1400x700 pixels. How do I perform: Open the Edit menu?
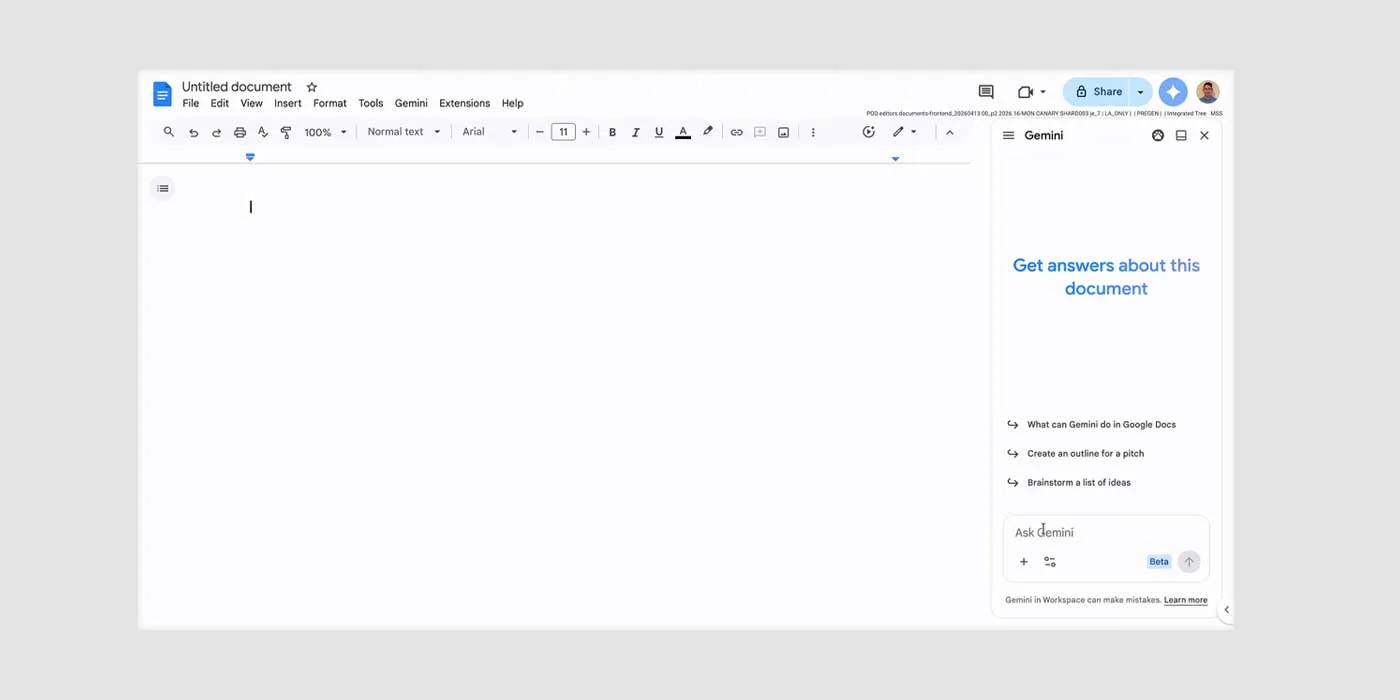click(220, 103)
